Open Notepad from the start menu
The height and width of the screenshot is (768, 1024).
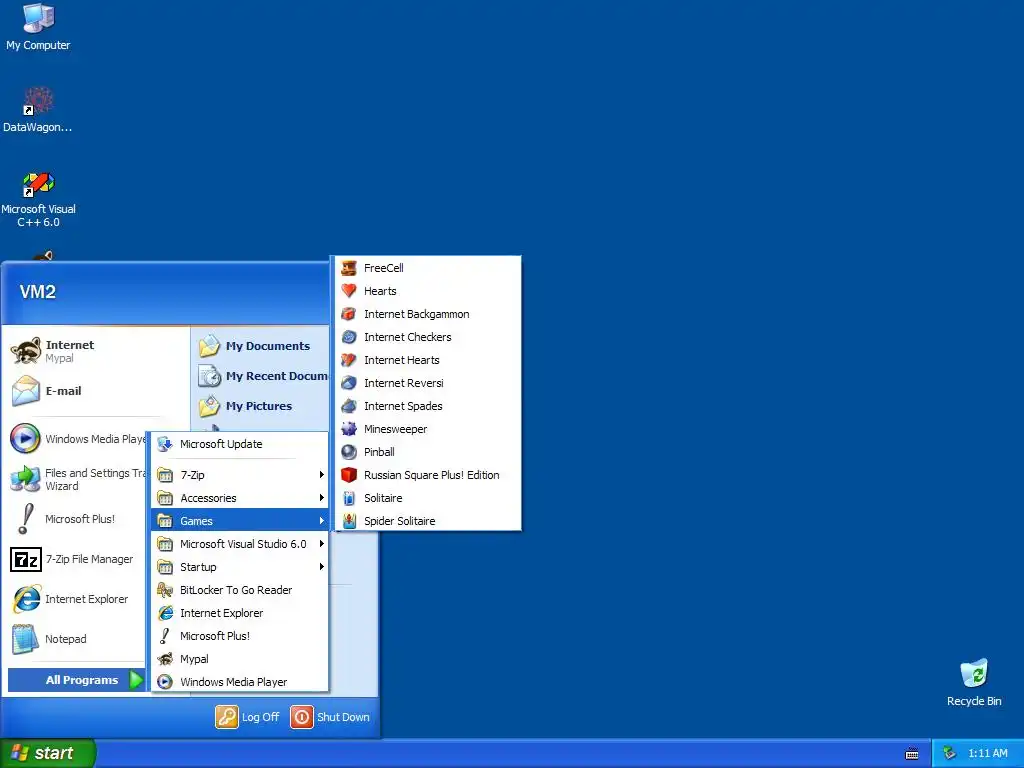[77, 639]
